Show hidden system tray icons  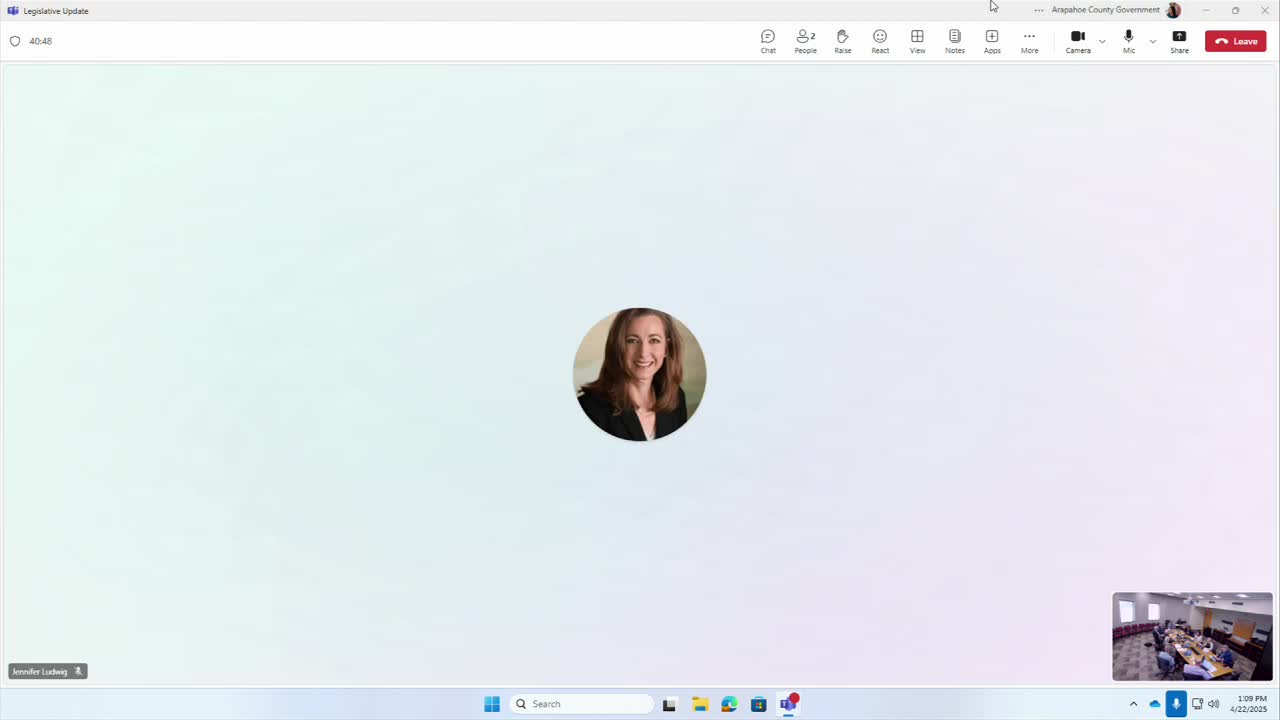(1133, 704)
